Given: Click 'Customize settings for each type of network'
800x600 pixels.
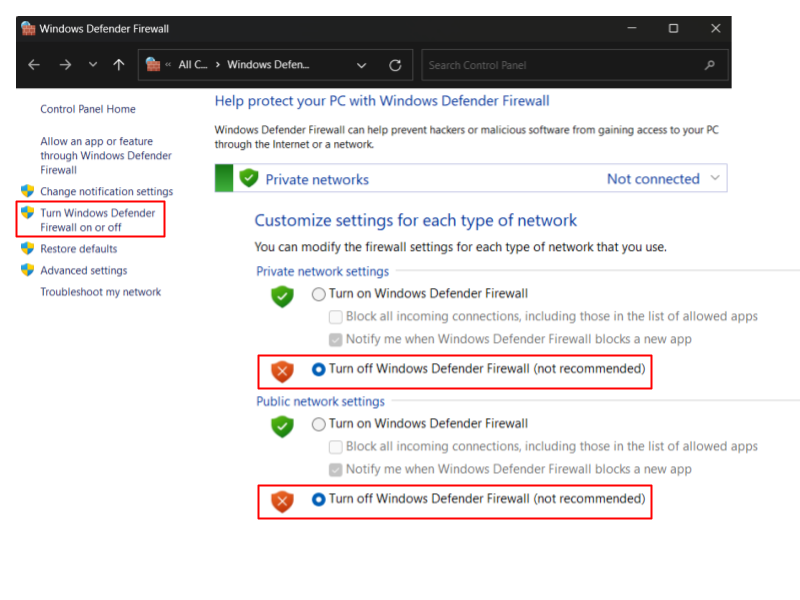Looking at the screenshot, I should tap(416, 220).
